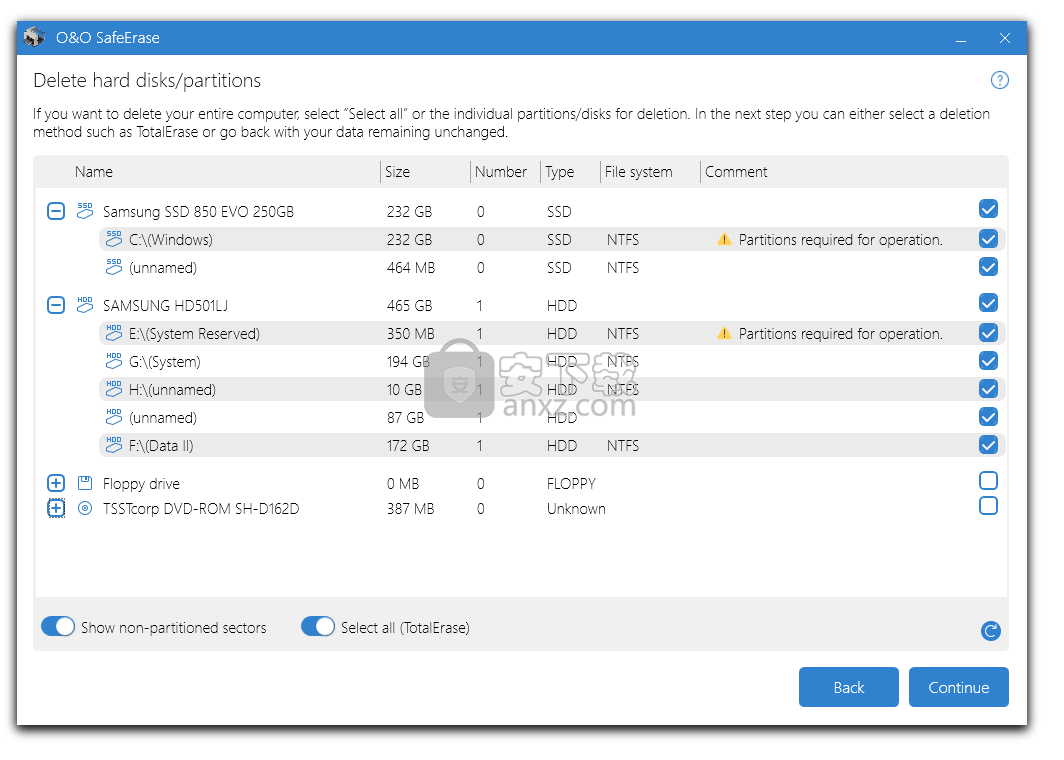
Task: Click HDD icon beside F:\(Data II)
Action: coord(113,445)
